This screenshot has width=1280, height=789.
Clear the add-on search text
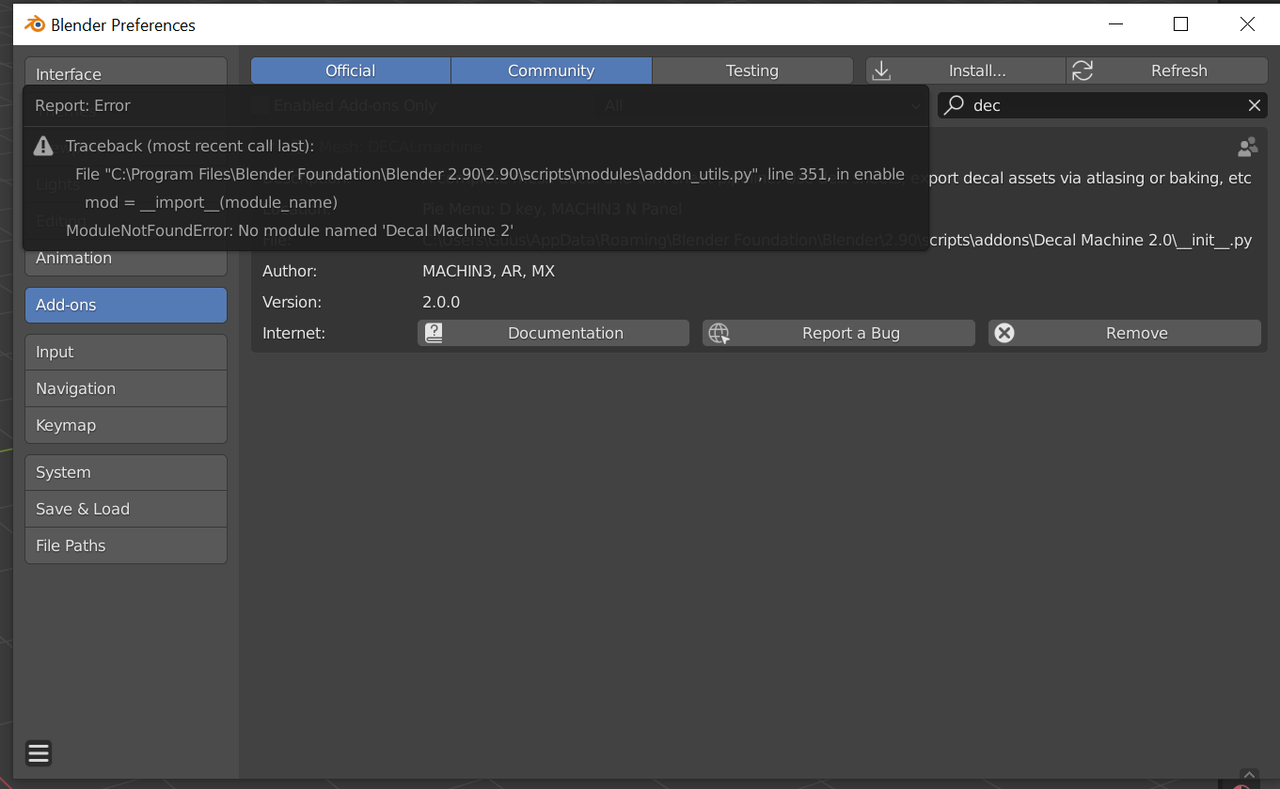tap(1254, 105)
